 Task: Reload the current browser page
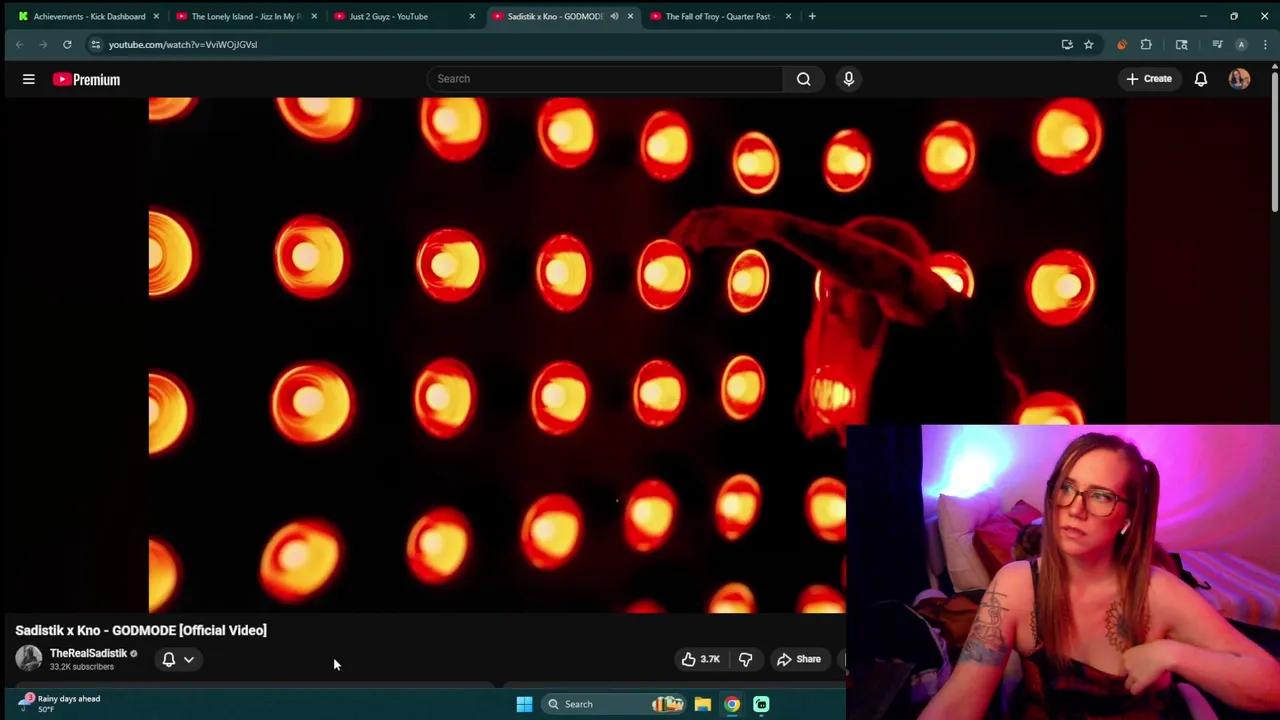point(67,44)
